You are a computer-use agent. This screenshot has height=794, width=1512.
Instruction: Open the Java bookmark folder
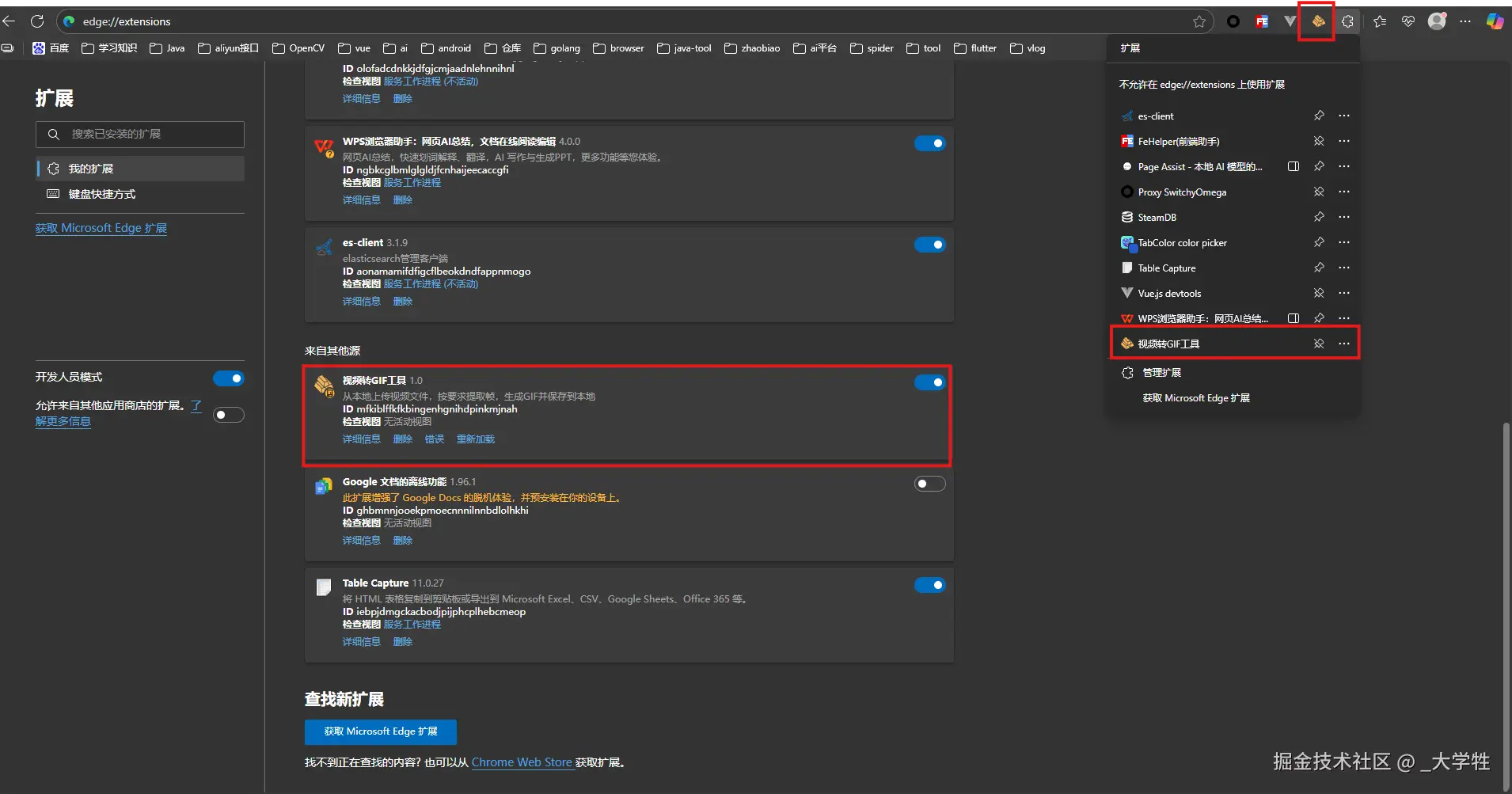167,48
